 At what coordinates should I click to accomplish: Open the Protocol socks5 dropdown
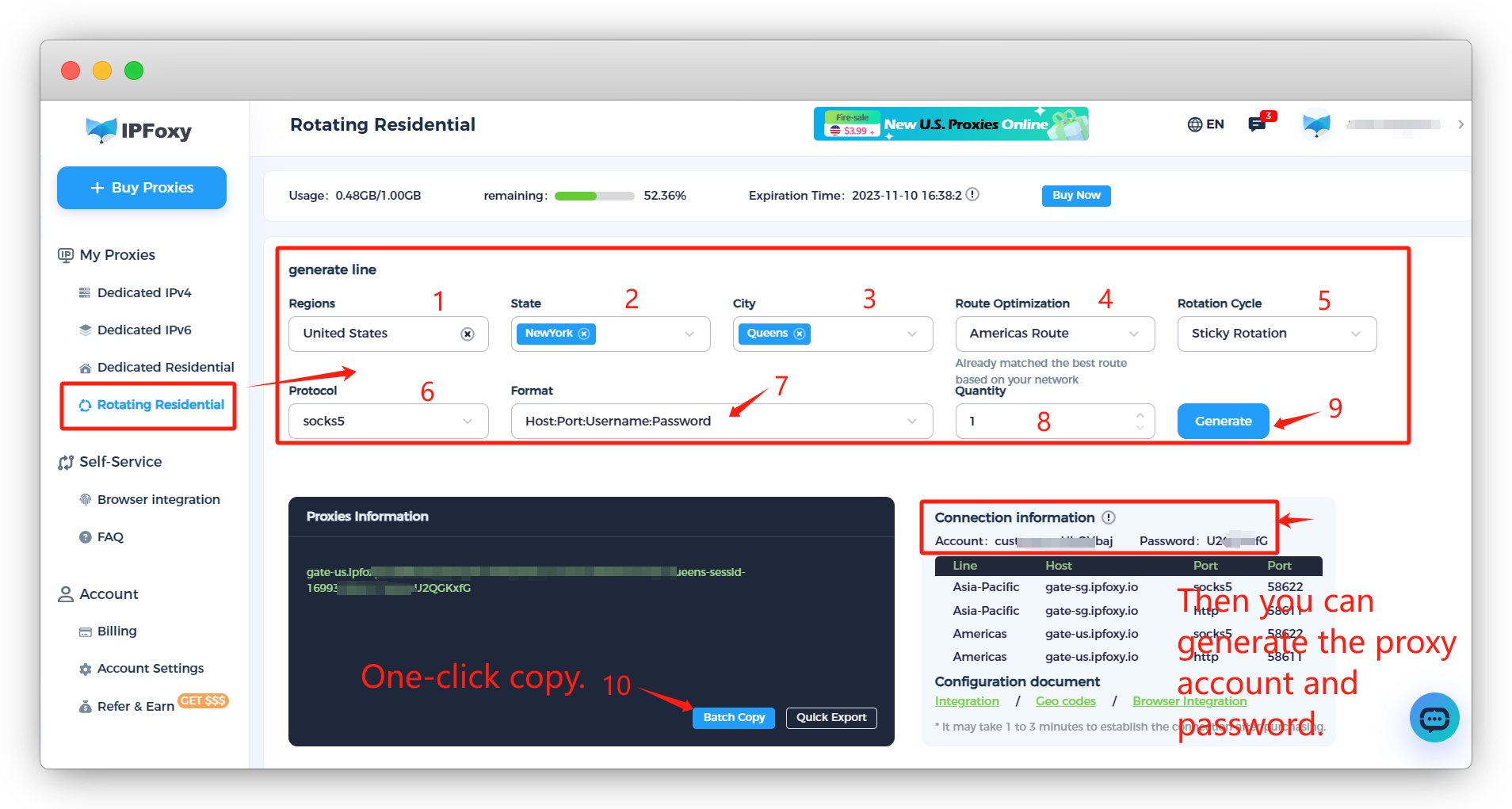click(388, 421)
